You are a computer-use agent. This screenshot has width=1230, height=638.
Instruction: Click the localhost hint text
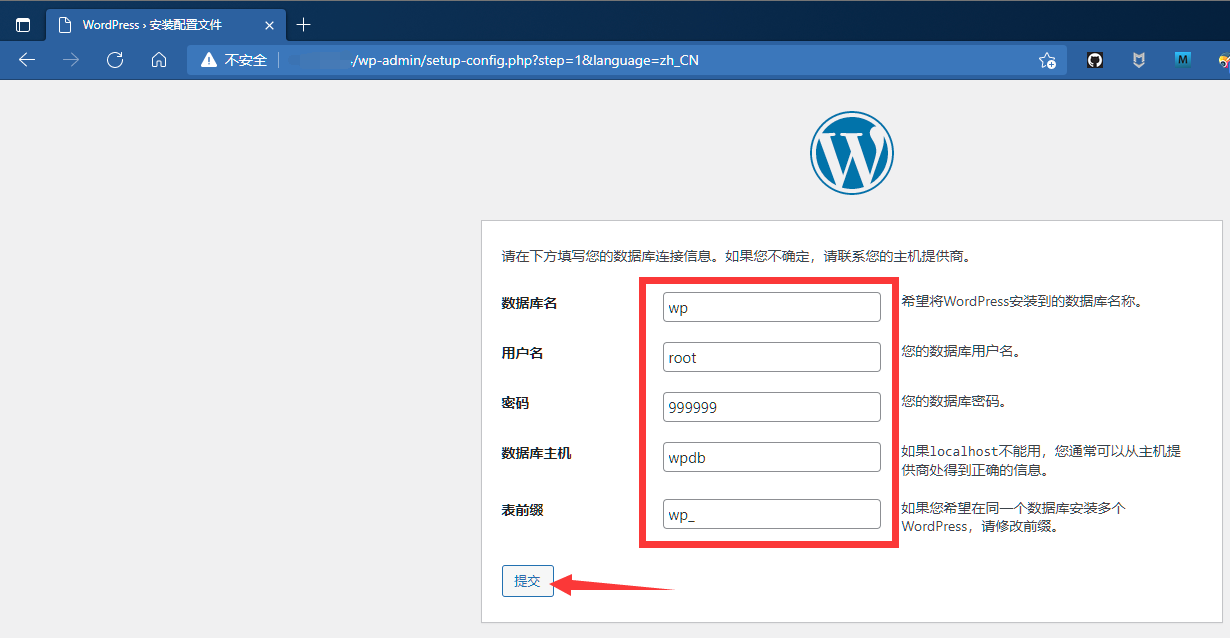[x=1041, y=461]
